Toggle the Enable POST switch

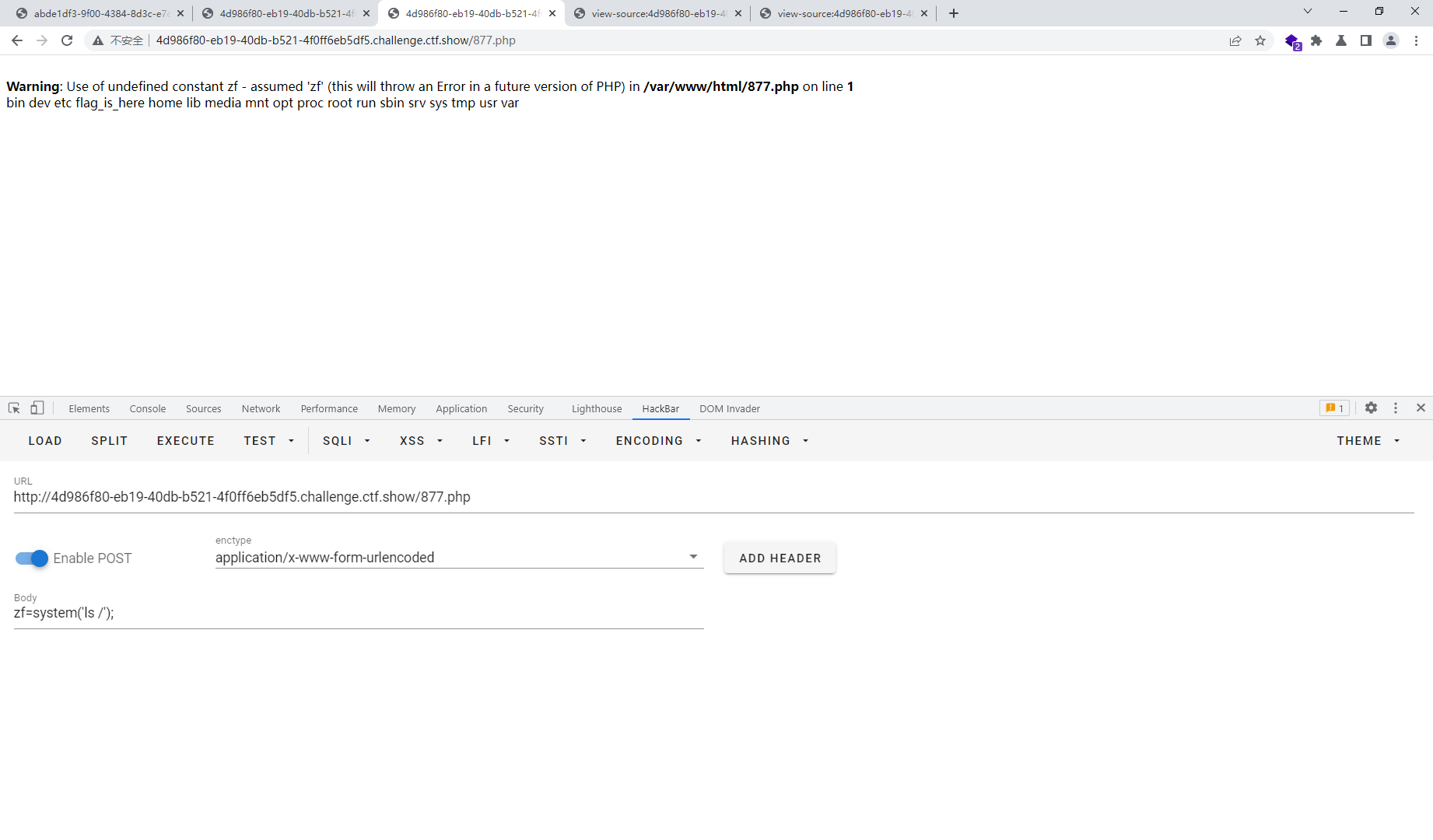point(32,558)
